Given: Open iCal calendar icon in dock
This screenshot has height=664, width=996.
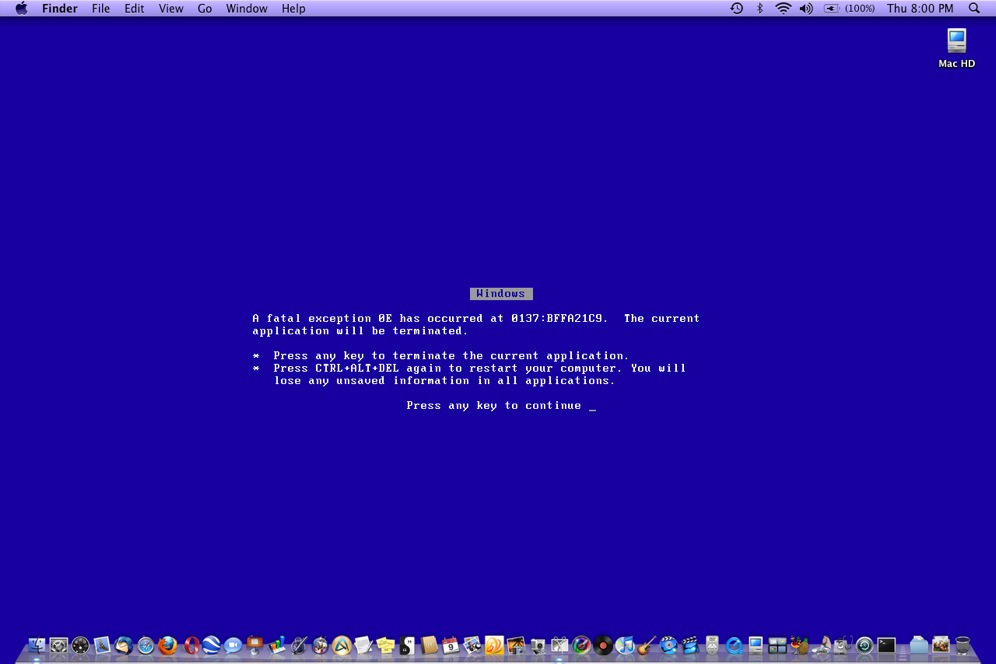Looking at the screenshot, I should [x=450, y=646].
